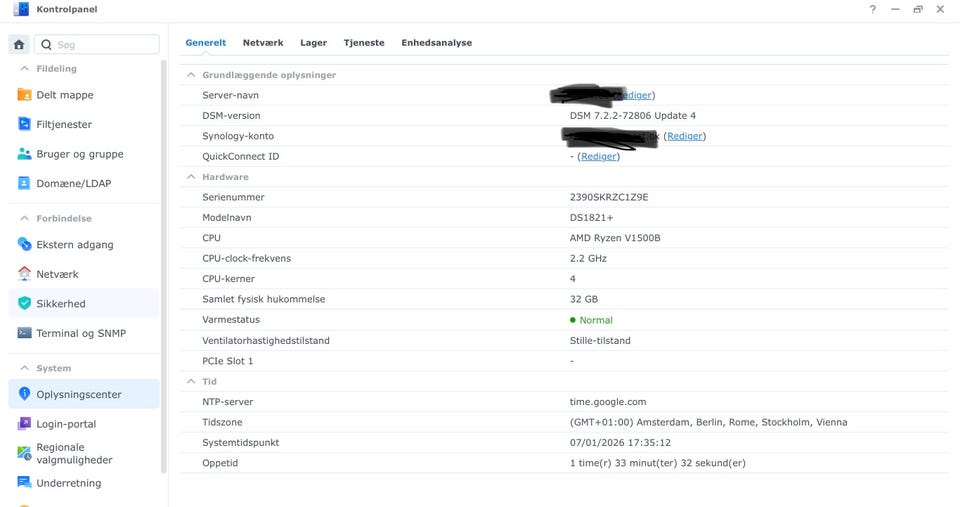Click the Stille-tilstand fan mode value

[x=600, y=340]
